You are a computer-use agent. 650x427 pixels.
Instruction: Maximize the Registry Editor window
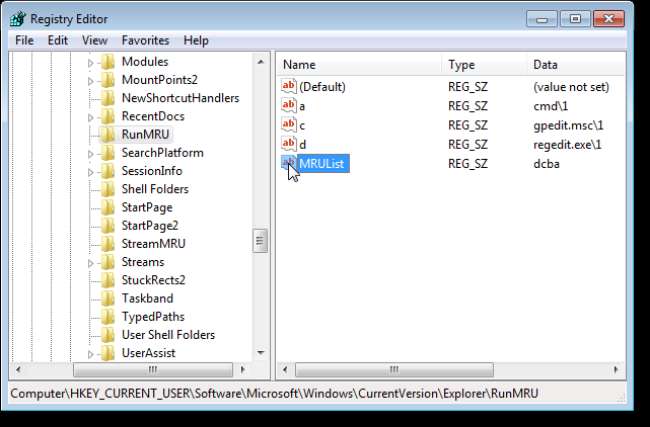(x=575, y=19)
